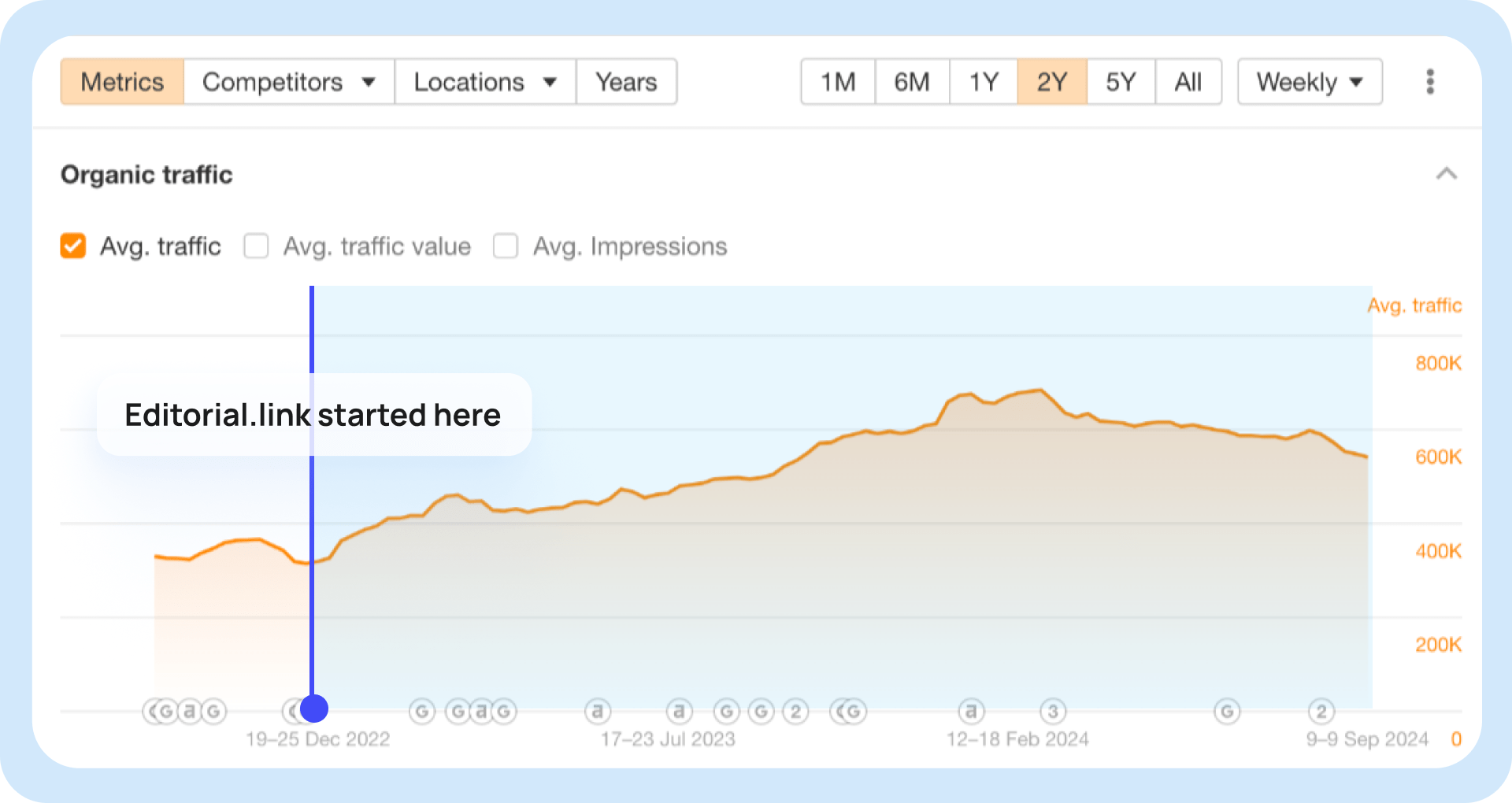Show All time range

pos(1188,82)
